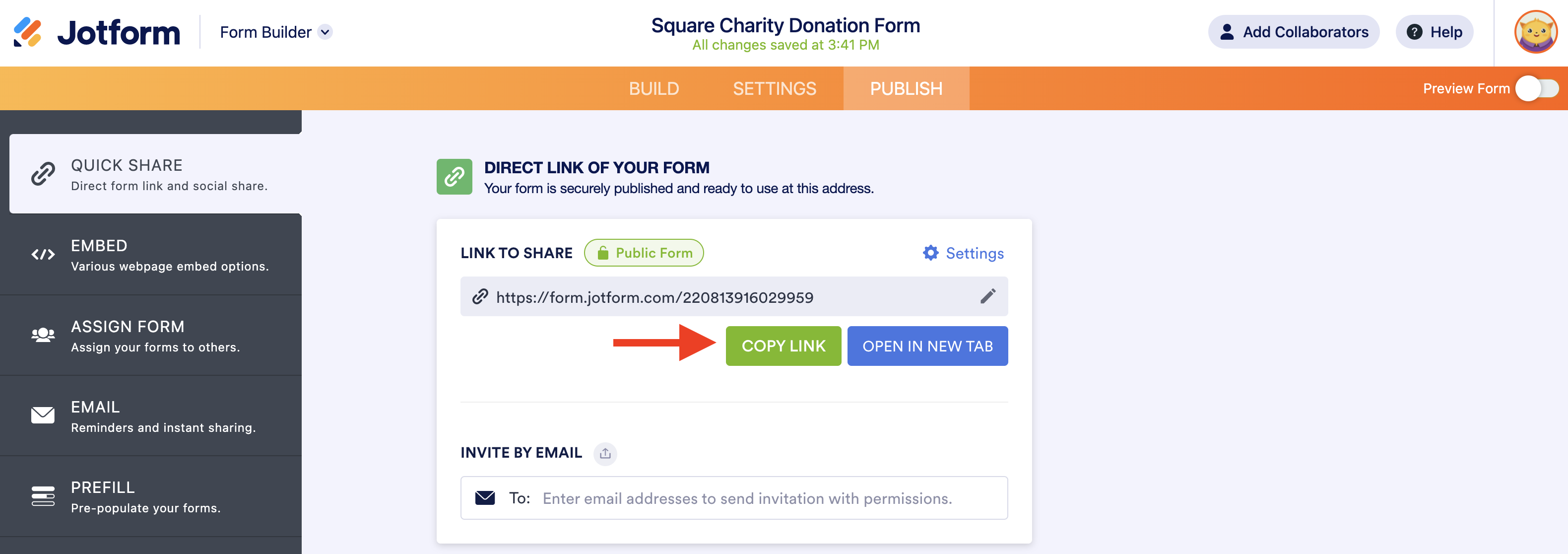Screen dimensions: 1568x554
Task: Toggle the Preview Form switch
Action: tap(1536, 89)
